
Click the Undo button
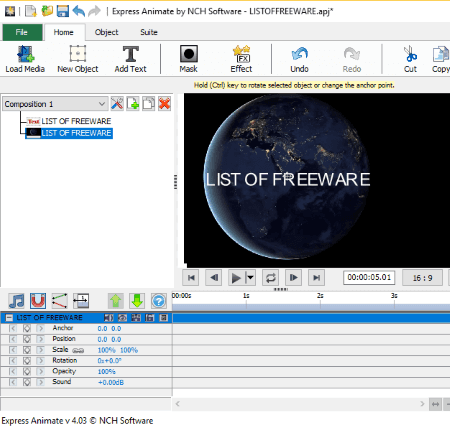pyautogui.click(x=299, y=59)
